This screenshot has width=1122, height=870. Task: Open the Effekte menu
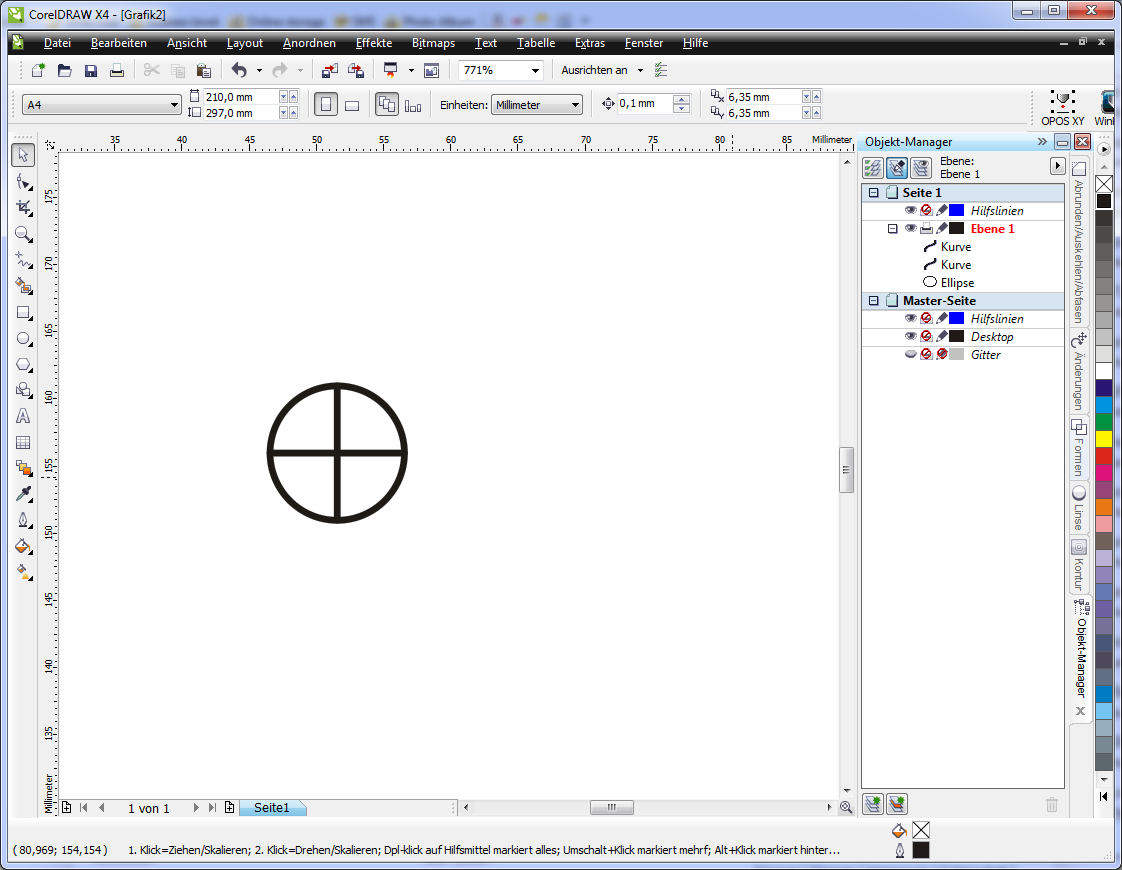click(374, 43)
